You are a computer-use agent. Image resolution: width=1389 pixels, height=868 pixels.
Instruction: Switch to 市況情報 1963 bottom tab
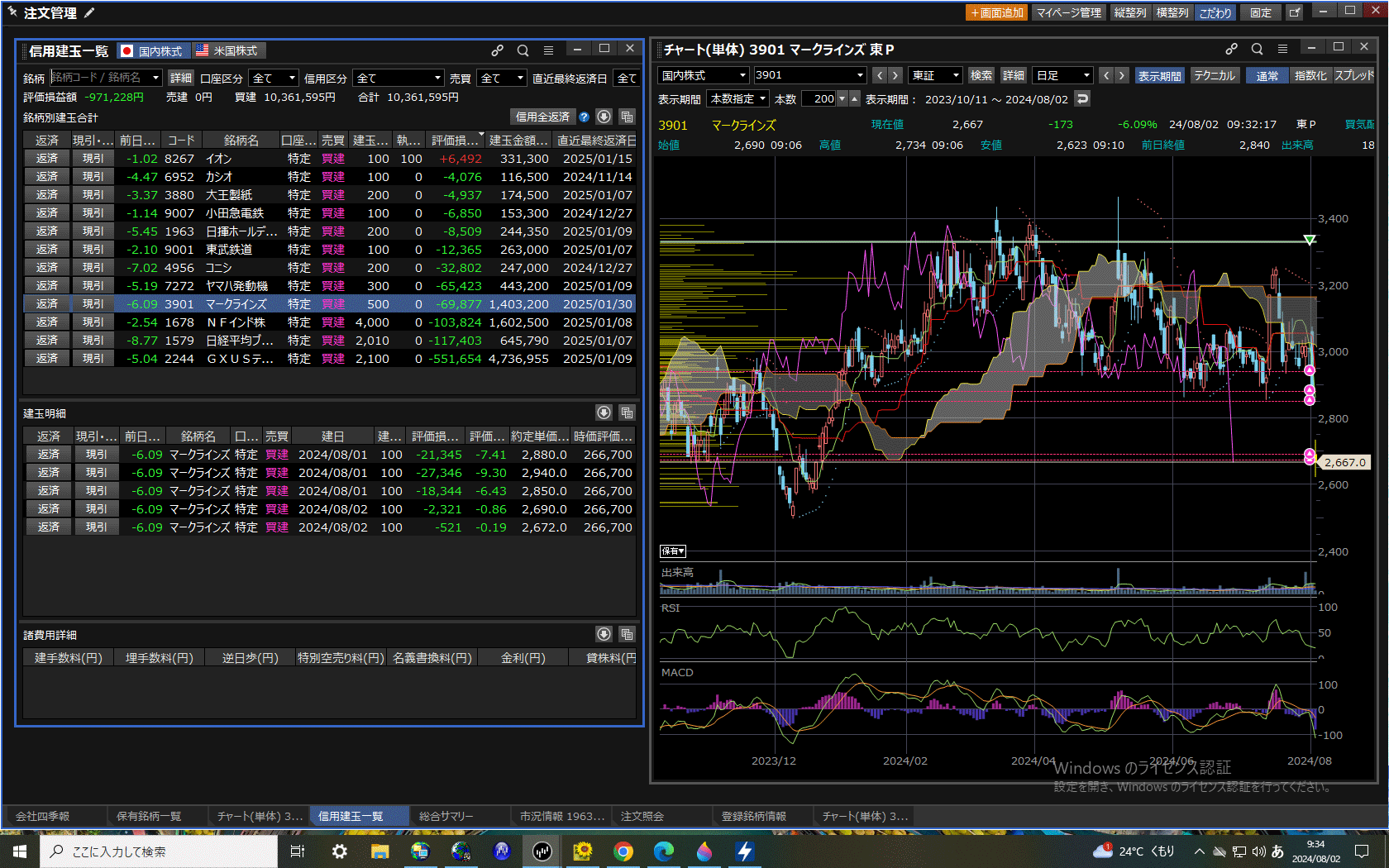tap(562, 816)
